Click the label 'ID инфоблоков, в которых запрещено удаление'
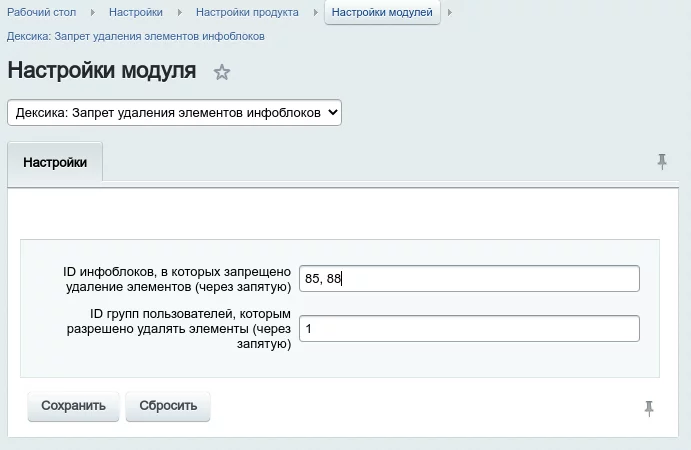 coord(176,279)
